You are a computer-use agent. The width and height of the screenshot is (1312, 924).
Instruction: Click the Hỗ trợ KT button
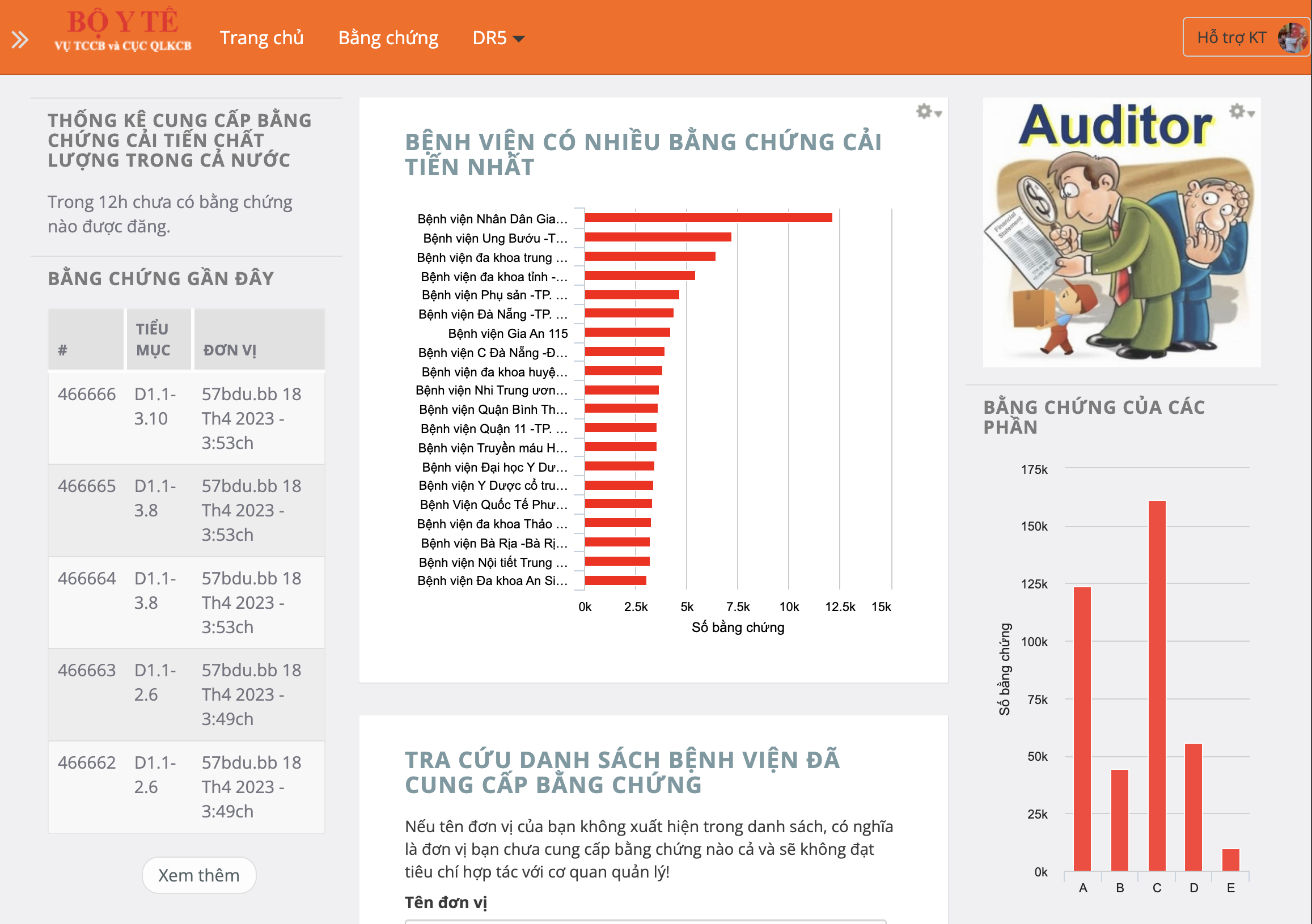(x=1231, y=38)
